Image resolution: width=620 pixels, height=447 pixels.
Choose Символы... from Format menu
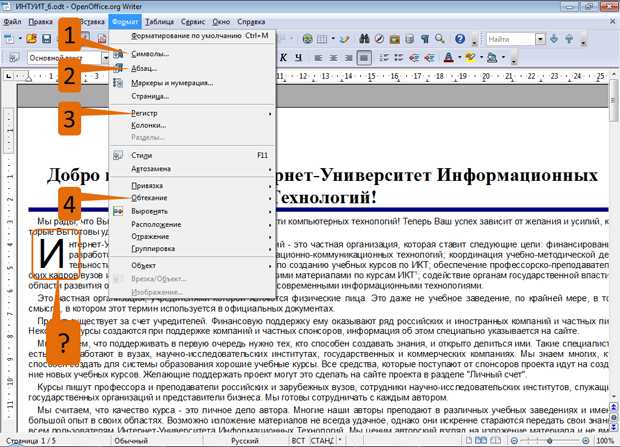tap(192, 54)
